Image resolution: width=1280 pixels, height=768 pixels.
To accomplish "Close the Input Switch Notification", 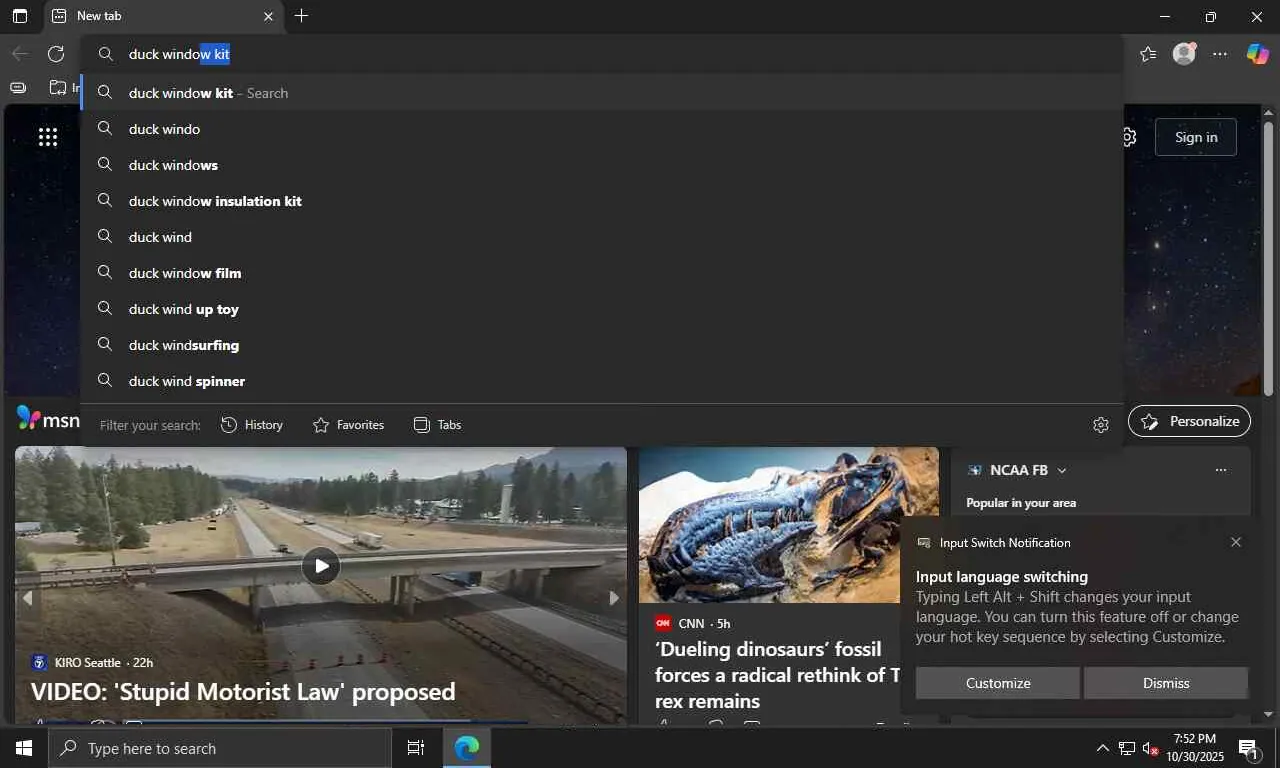I will pyautogui.click(x=1236, y=542).
